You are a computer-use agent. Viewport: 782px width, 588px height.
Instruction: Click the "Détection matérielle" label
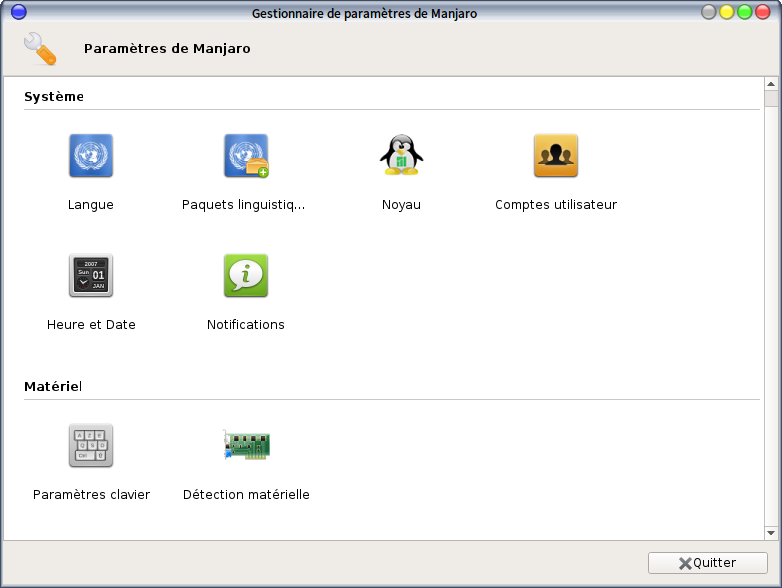[x=246, y=495]
